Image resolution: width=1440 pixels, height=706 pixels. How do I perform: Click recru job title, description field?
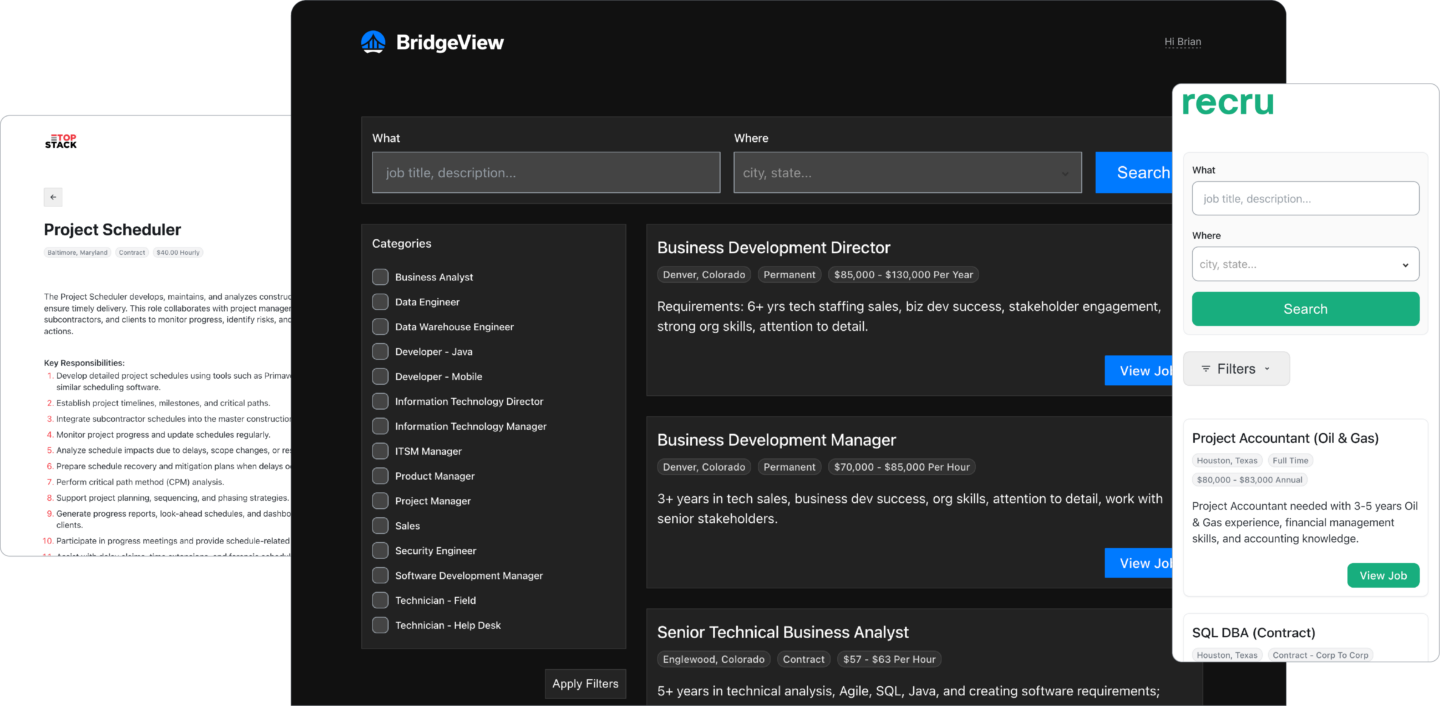point(1305,198)
